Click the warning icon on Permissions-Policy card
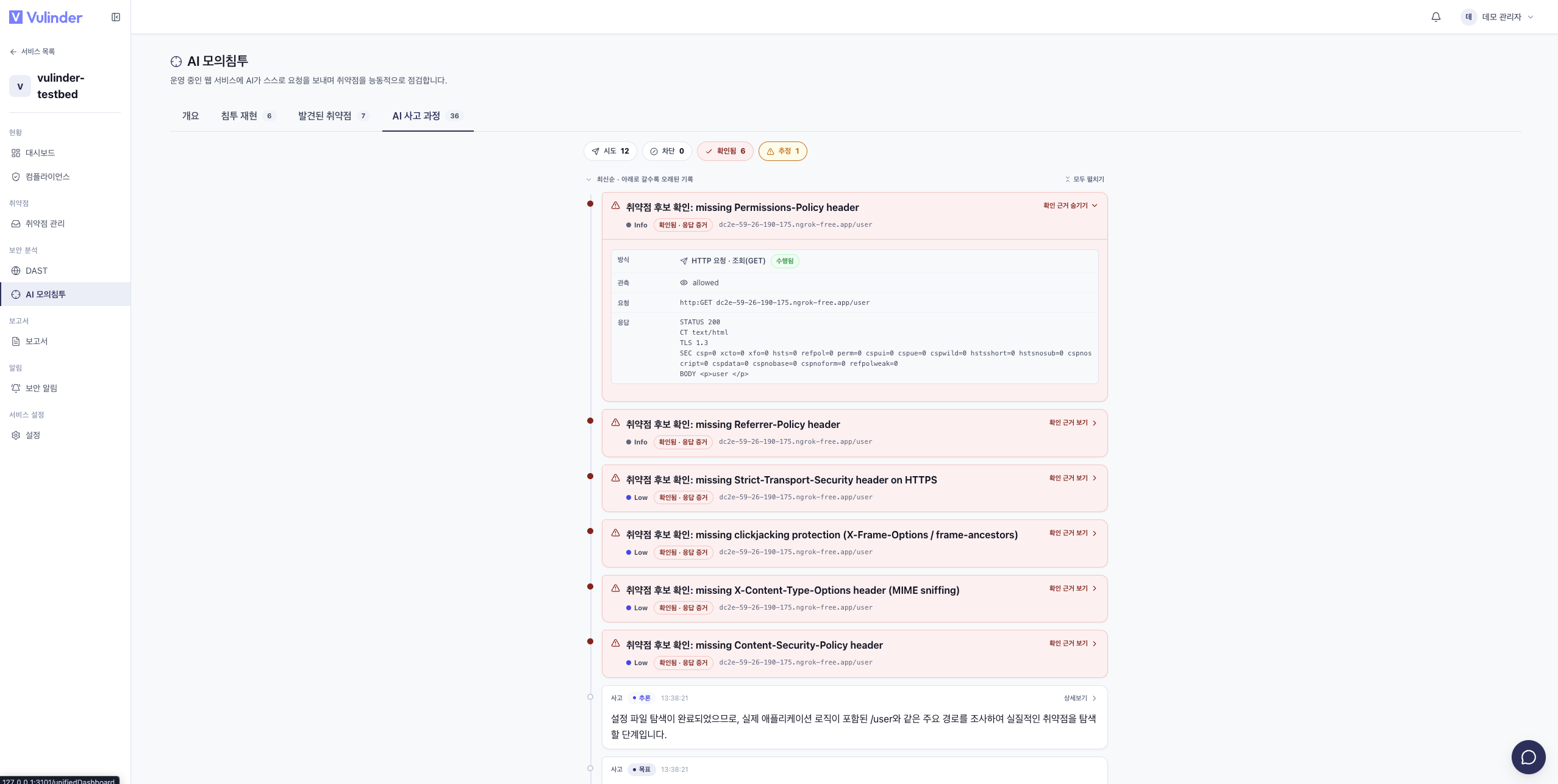 click(x=616, y=206)
